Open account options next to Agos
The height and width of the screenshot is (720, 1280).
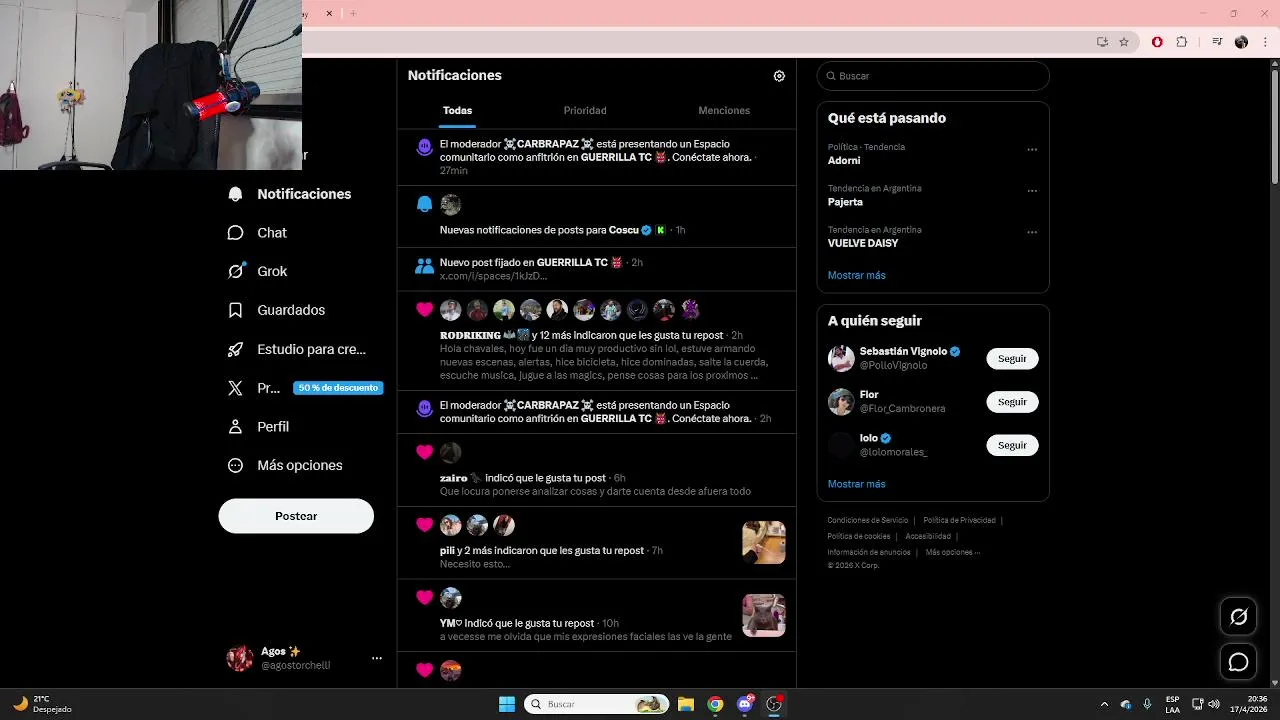coord(377,658)
